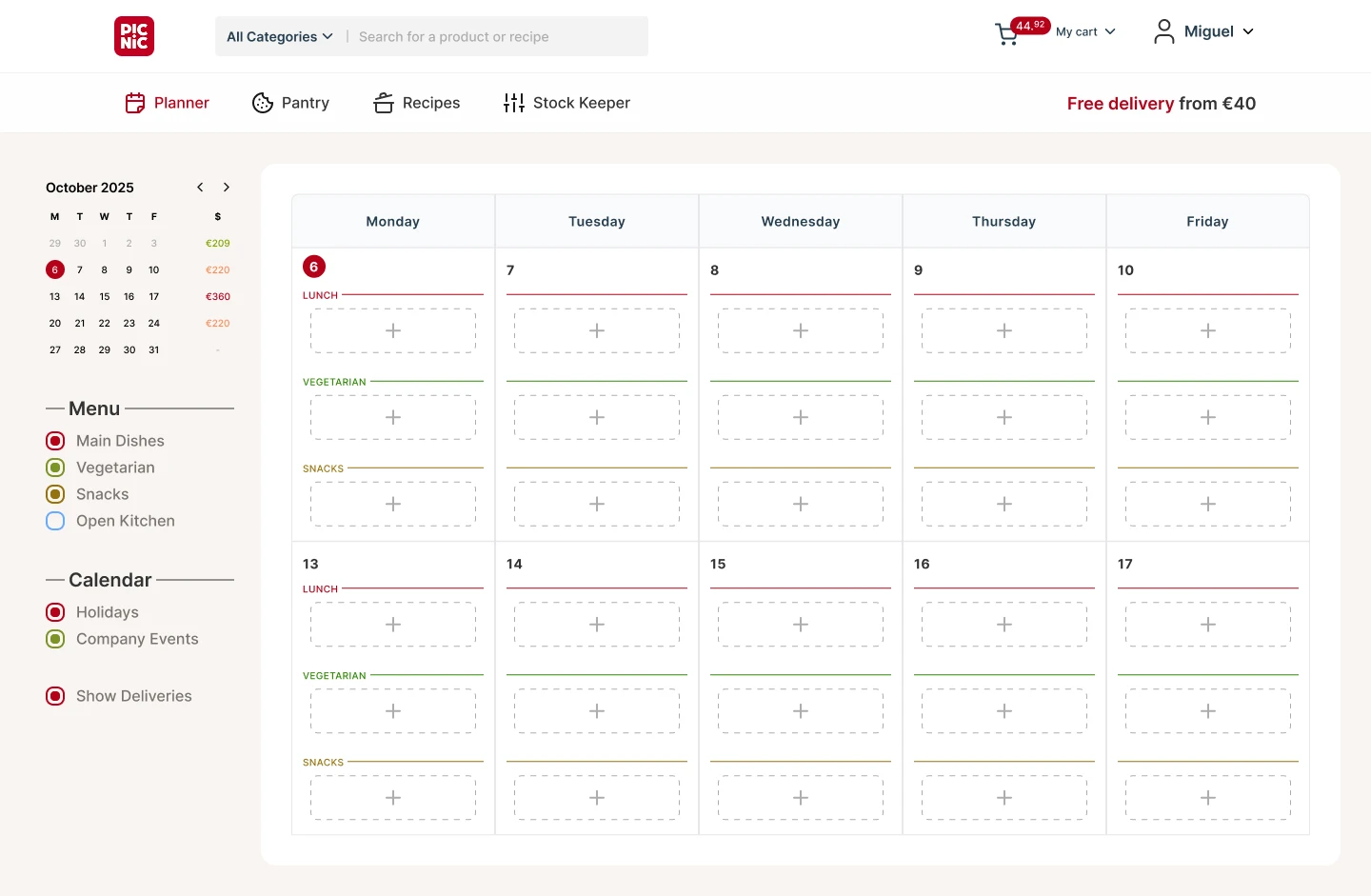Click the calendar icon beside Planner
The width and height of the screenshot is (1371, 896).
(134, 102)
